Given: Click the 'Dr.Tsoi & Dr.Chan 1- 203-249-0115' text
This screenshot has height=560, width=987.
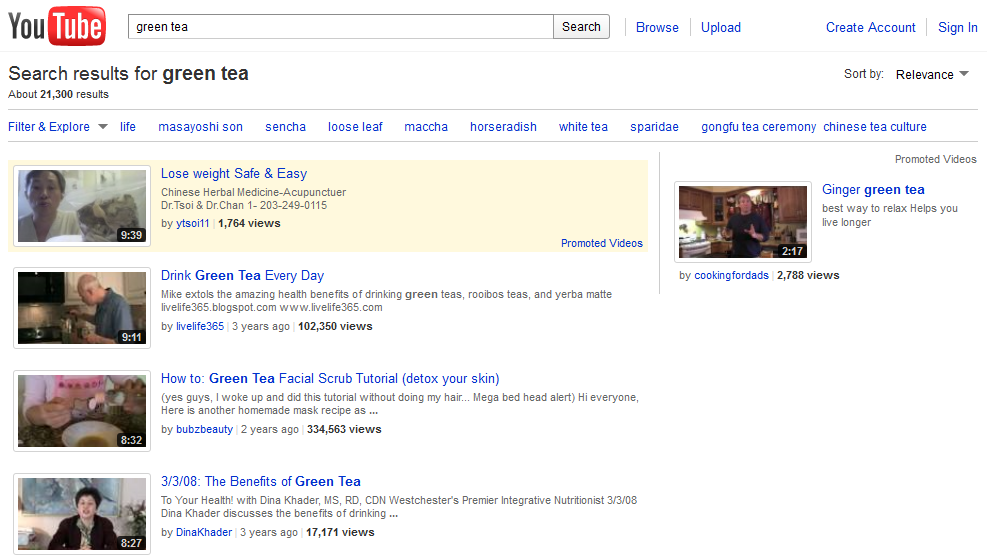Looking at the screenshot, I should point(244,205).
